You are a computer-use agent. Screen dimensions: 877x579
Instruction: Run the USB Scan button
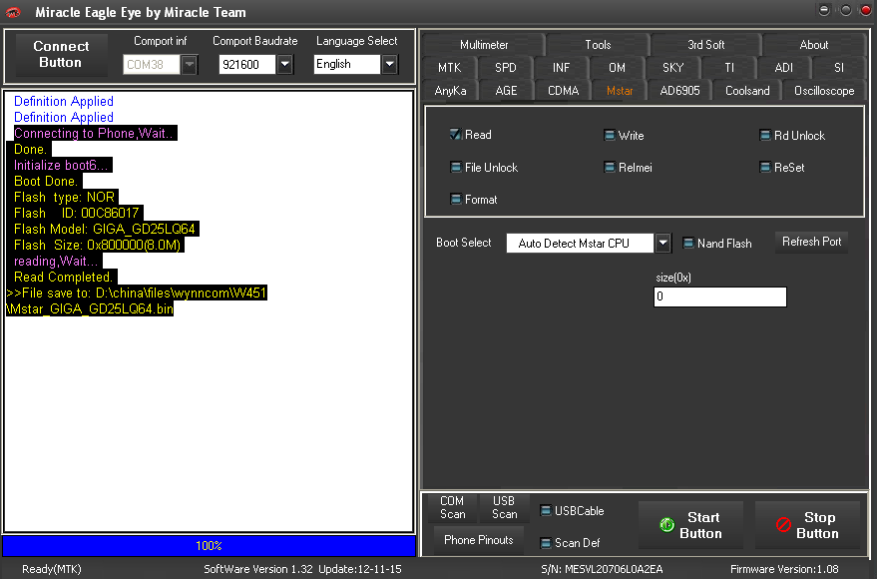504,507
